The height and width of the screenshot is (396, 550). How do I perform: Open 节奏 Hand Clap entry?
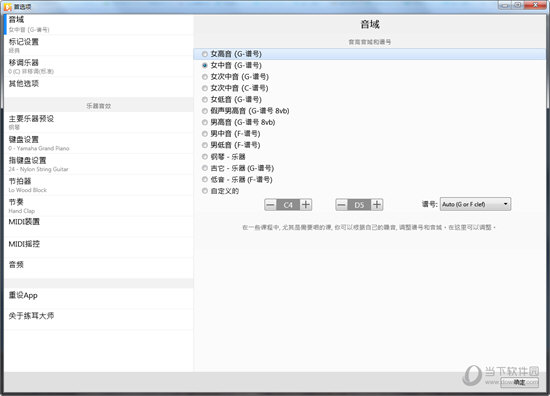click(x=99, y=206)
